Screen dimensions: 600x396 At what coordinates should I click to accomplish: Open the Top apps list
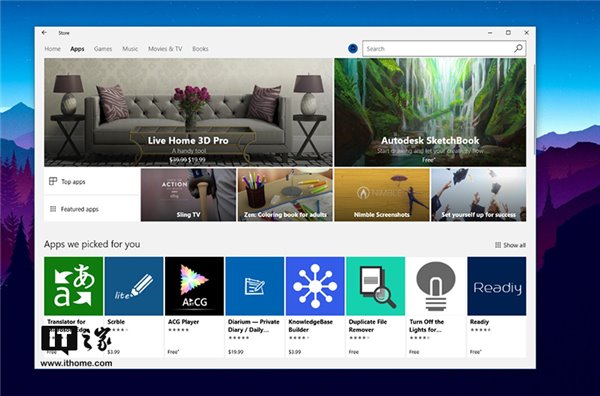tap(92, 181)
